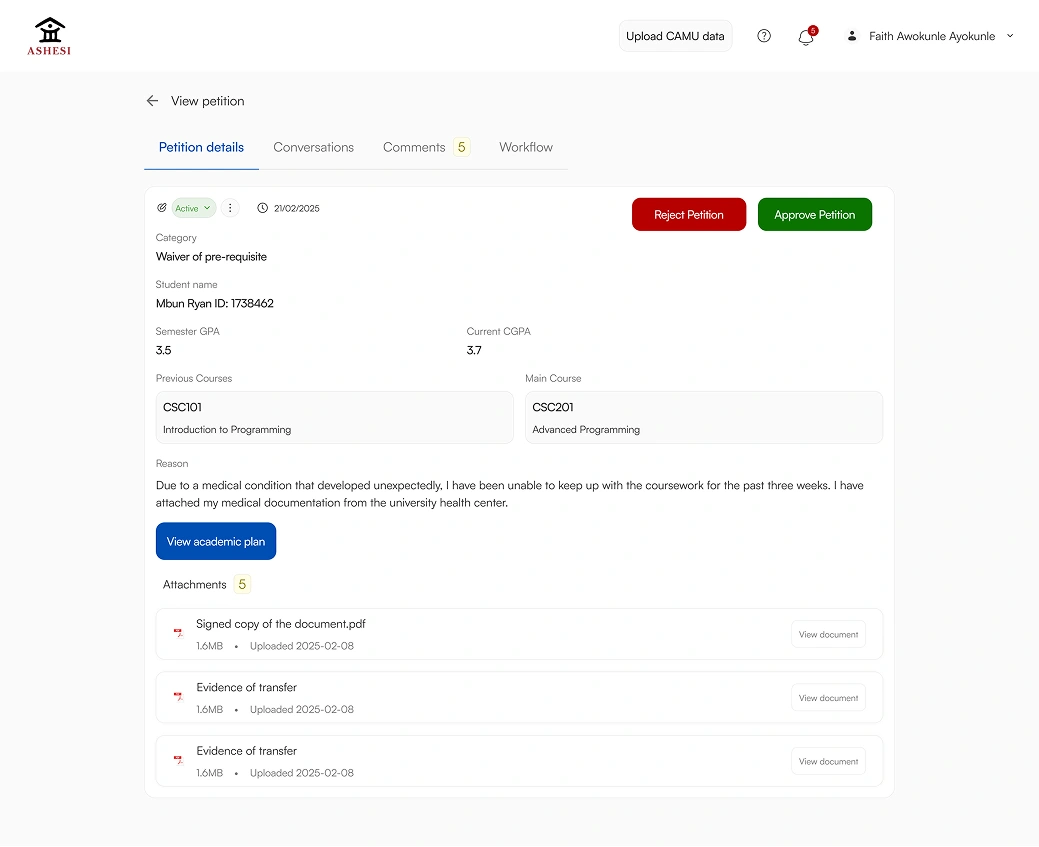Image resolution: width=1039 pixels, height=847 pixels.
Task: Click 'Faith Awokunle Ayokunle' user name
Action: click(x=932, y=36)
